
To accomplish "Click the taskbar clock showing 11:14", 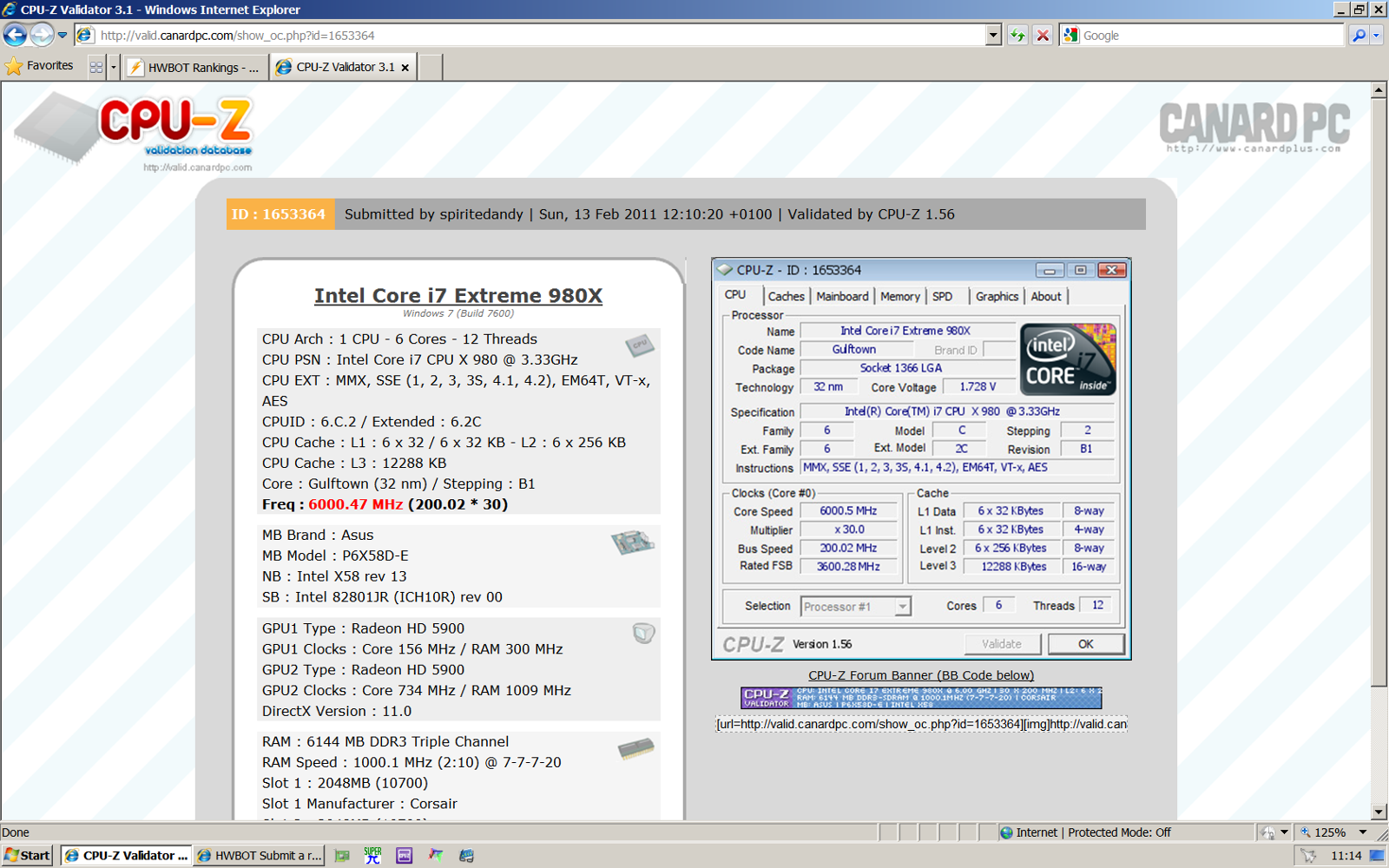I will coord(1346,855).
